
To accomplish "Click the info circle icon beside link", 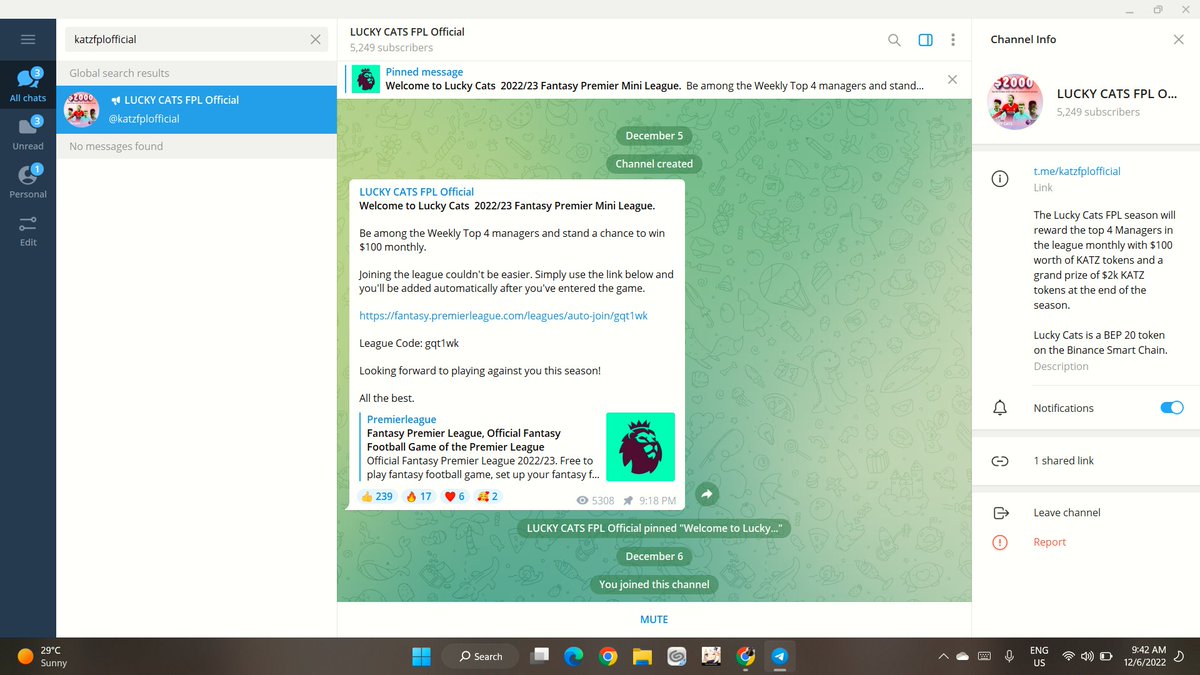I will point(999,179).
